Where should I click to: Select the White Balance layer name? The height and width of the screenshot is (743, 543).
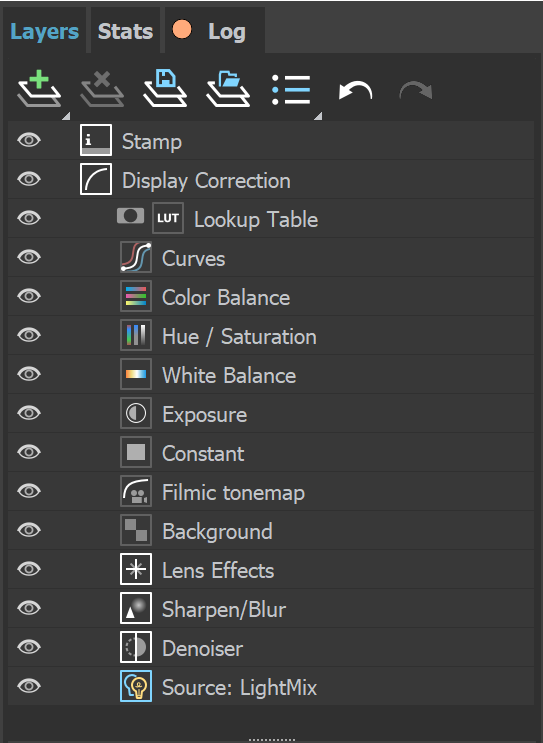(229, 376)
